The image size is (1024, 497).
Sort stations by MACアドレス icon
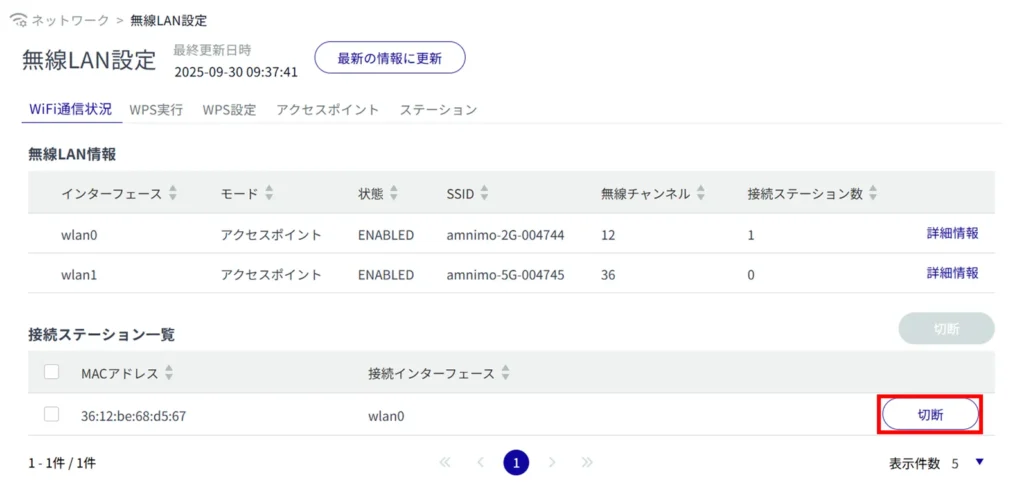point(169,373)
